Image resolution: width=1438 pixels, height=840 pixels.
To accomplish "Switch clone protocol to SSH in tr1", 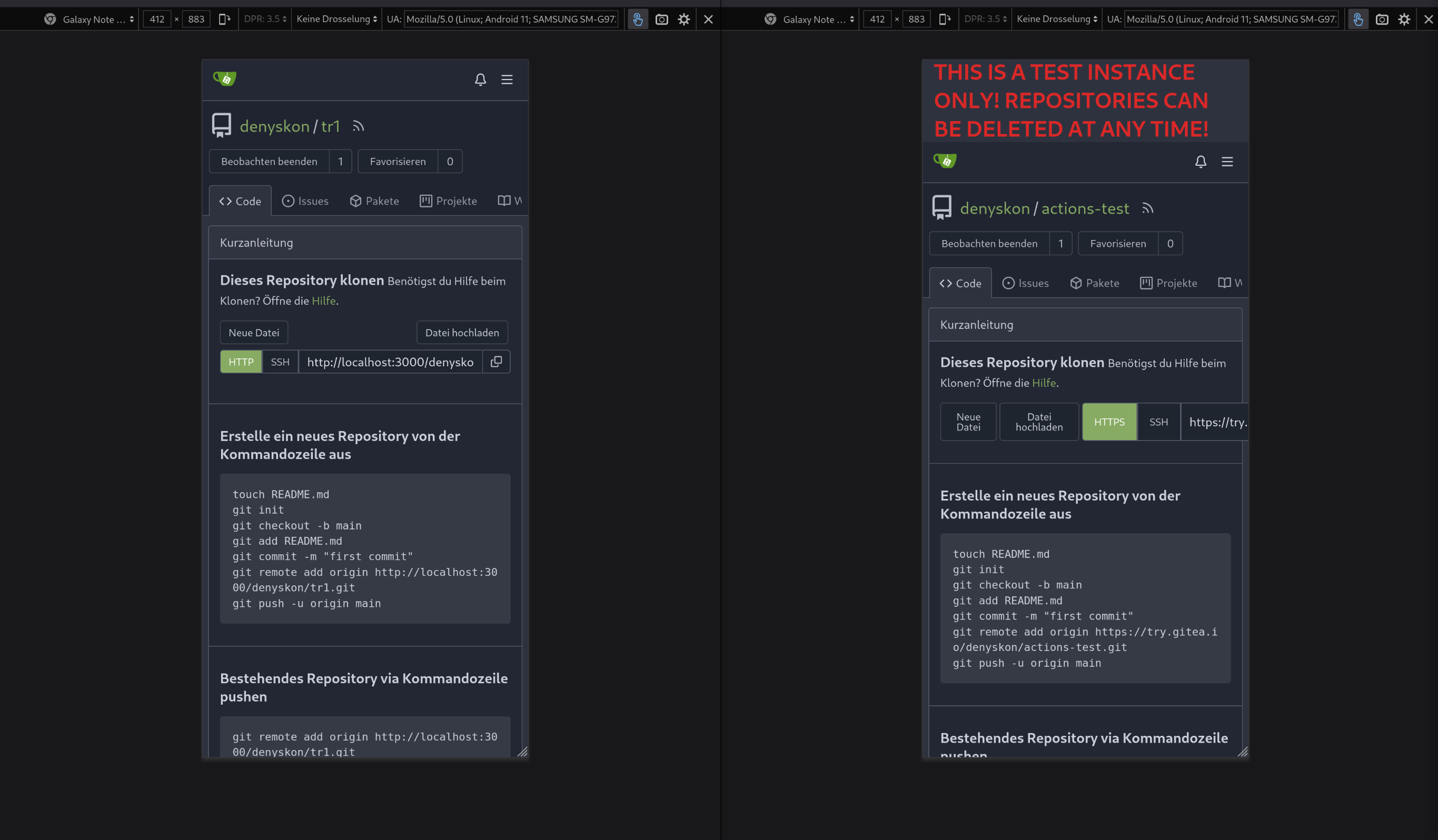I will point(280,362).
